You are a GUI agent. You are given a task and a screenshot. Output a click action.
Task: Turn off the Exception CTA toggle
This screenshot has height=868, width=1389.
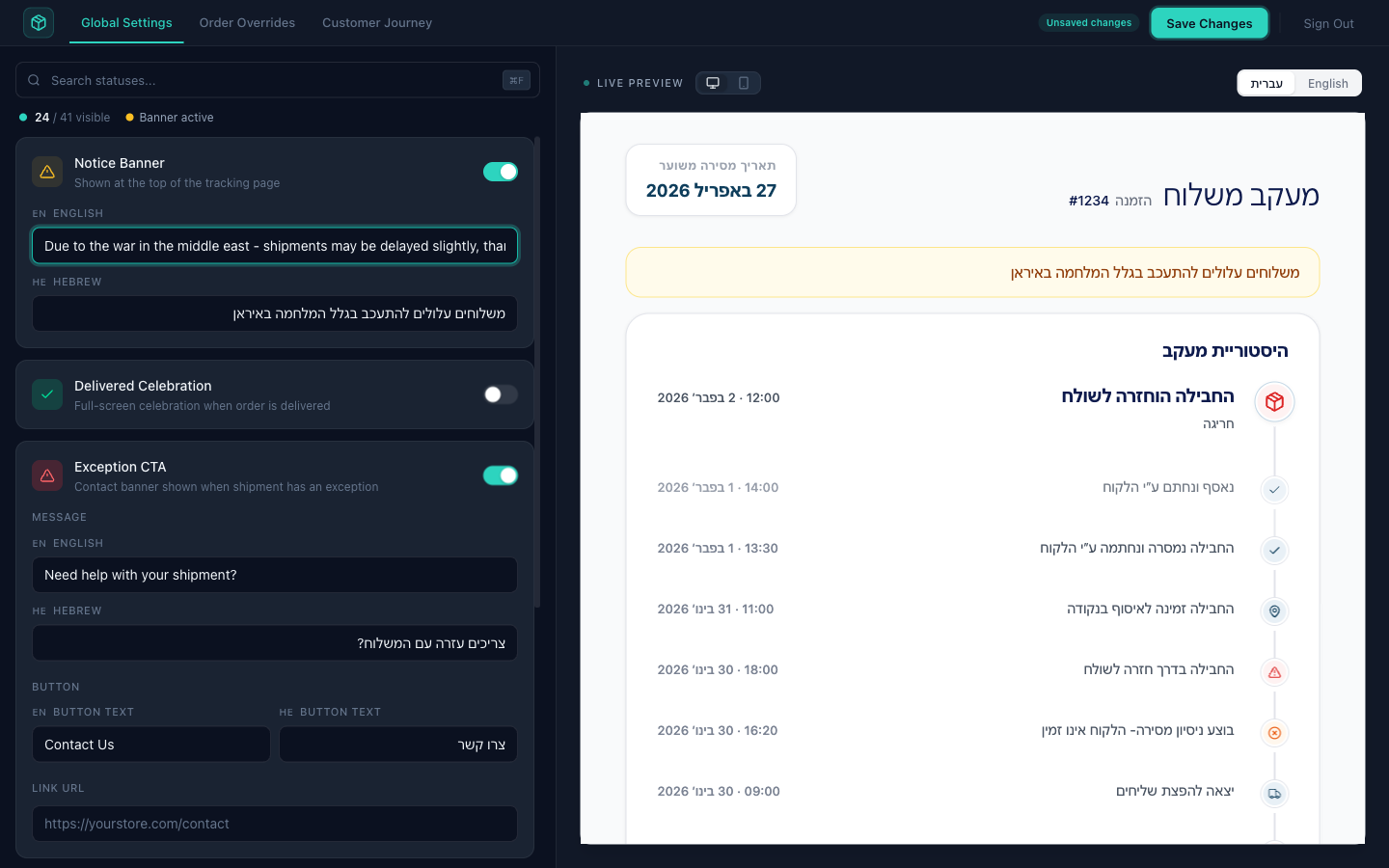coord(501,475)
